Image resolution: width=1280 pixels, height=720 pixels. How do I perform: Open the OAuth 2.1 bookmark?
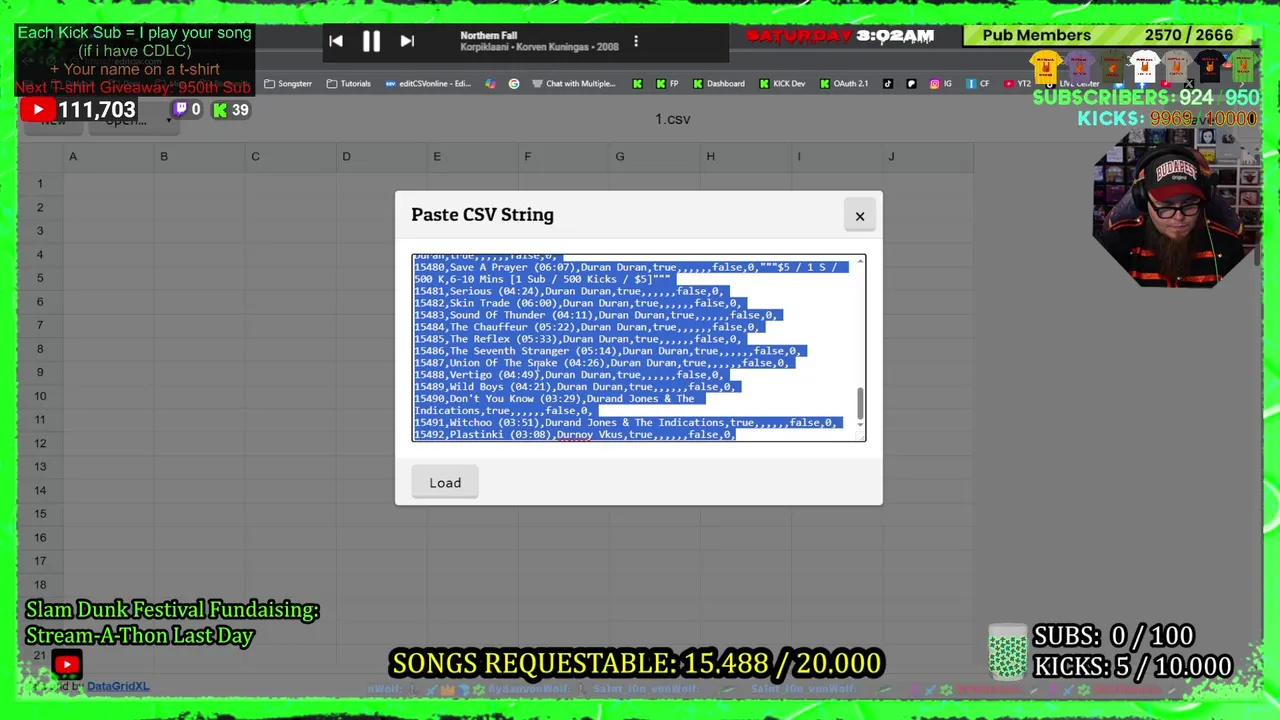point(844,84)
